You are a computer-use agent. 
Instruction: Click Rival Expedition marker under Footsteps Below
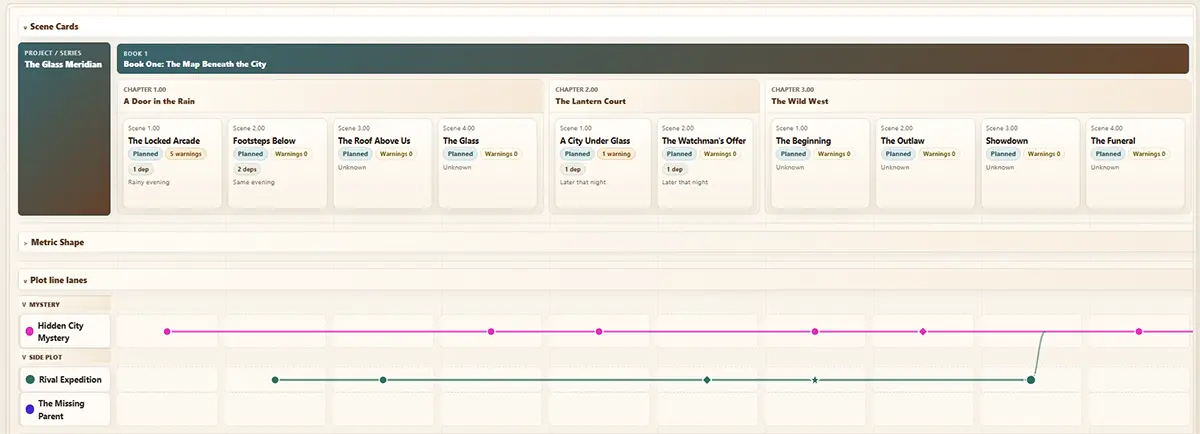275,380
